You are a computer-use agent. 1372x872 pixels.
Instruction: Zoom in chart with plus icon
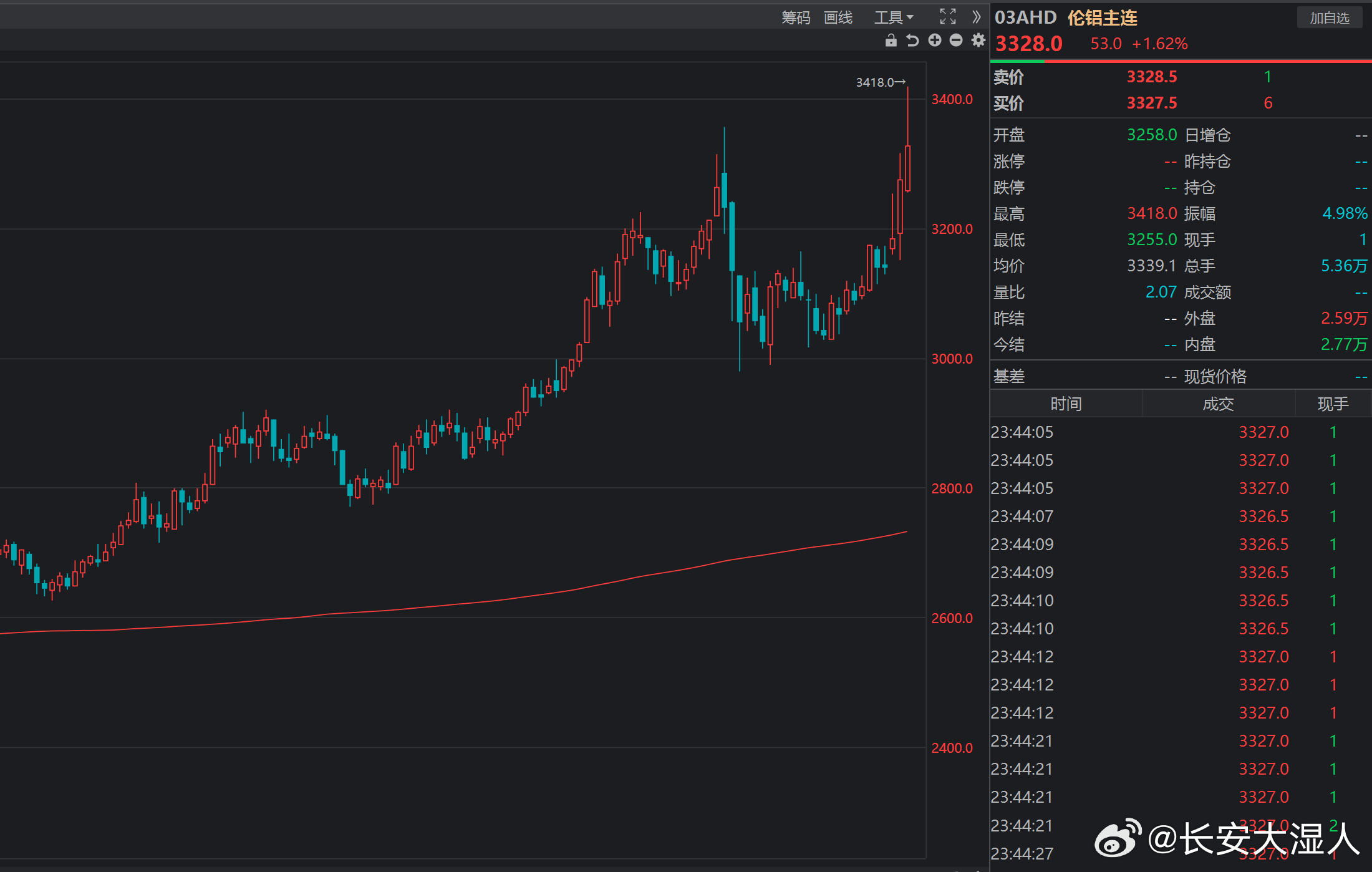tap(934, 41)
